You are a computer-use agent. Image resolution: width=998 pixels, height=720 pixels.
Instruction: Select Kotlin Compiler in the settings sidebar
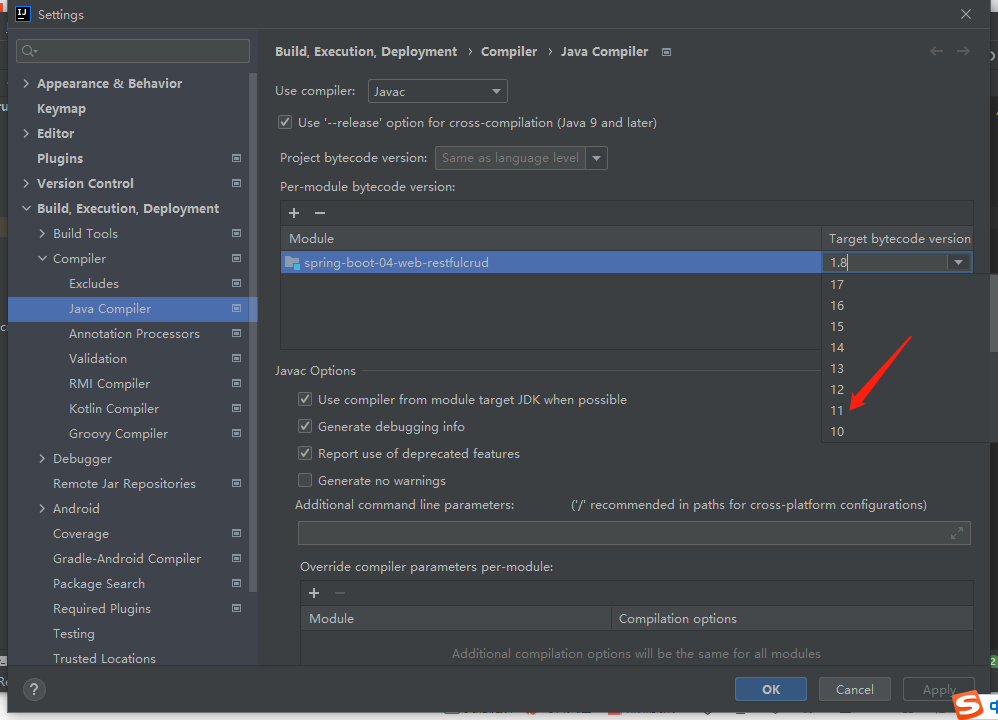[x=113, y=408]
